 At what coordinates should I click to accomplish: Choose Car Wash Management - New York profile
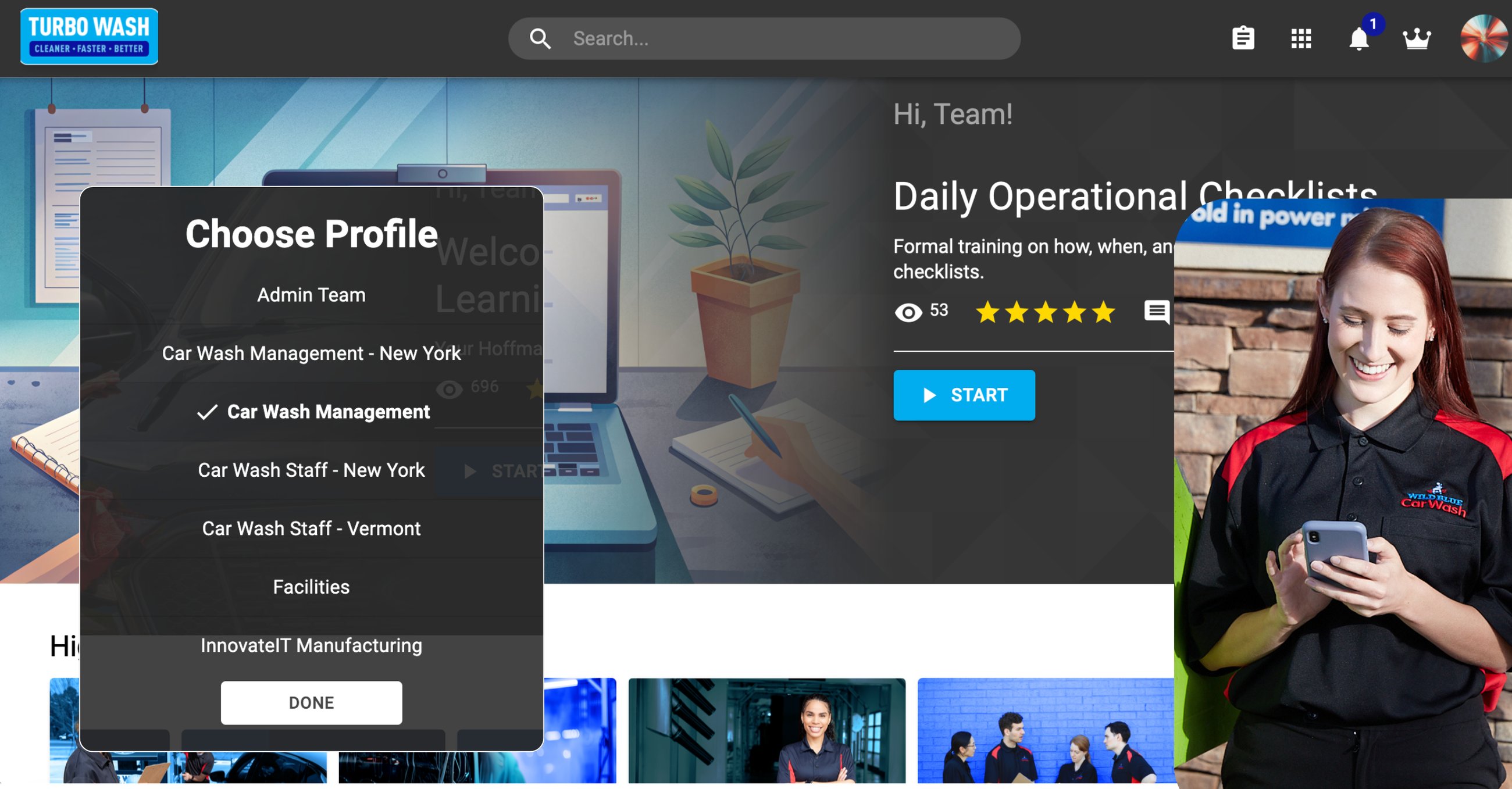(312, 354)
